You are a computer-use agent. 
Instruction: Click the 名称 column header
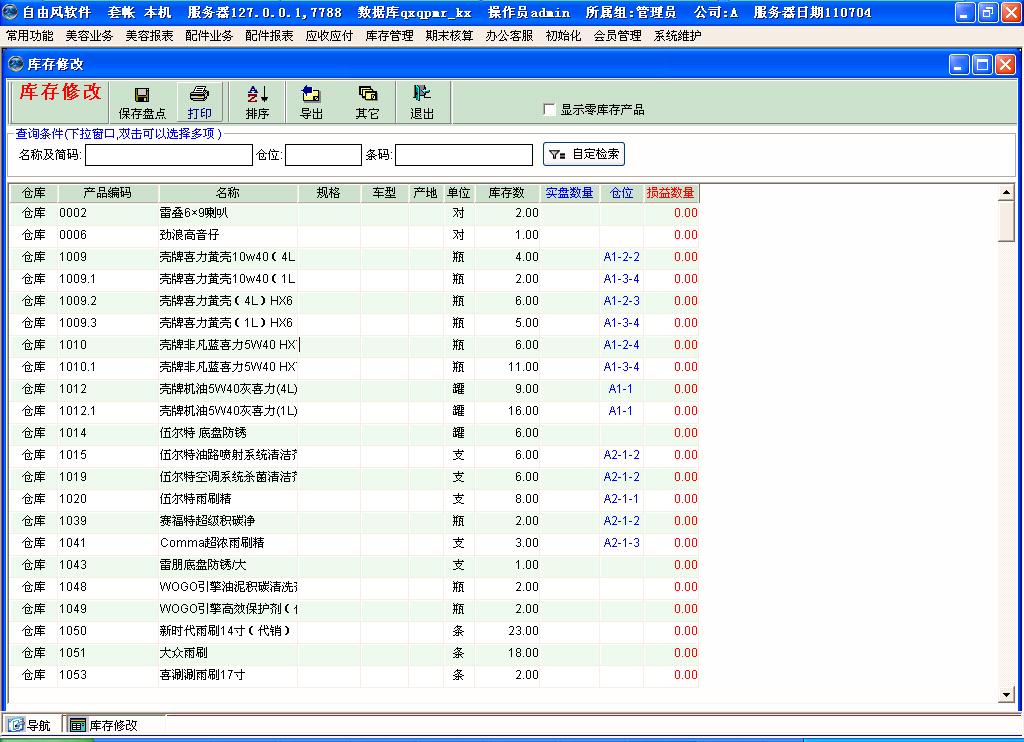[228, 193]
